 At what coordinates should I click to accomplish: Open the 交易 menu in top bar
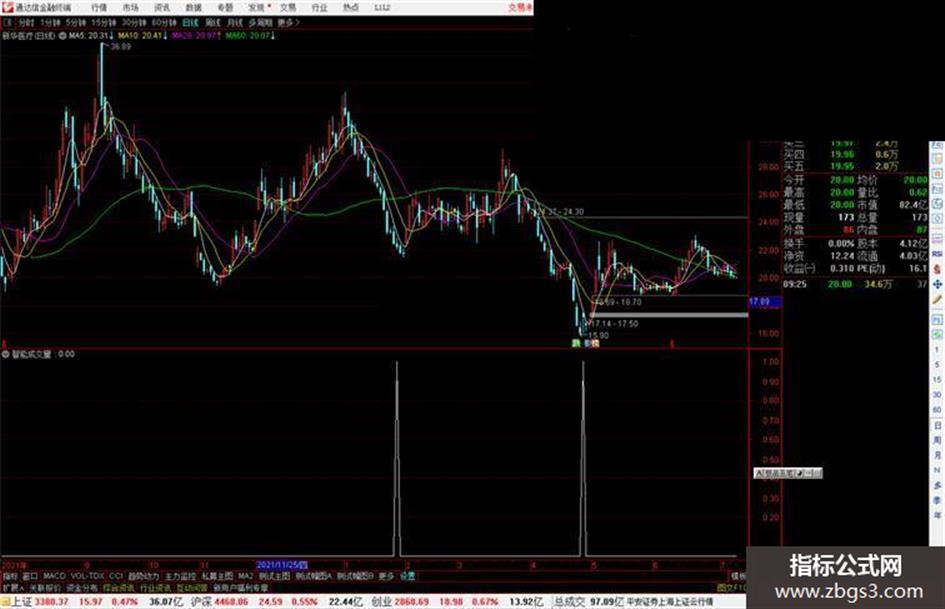[288, 8]
